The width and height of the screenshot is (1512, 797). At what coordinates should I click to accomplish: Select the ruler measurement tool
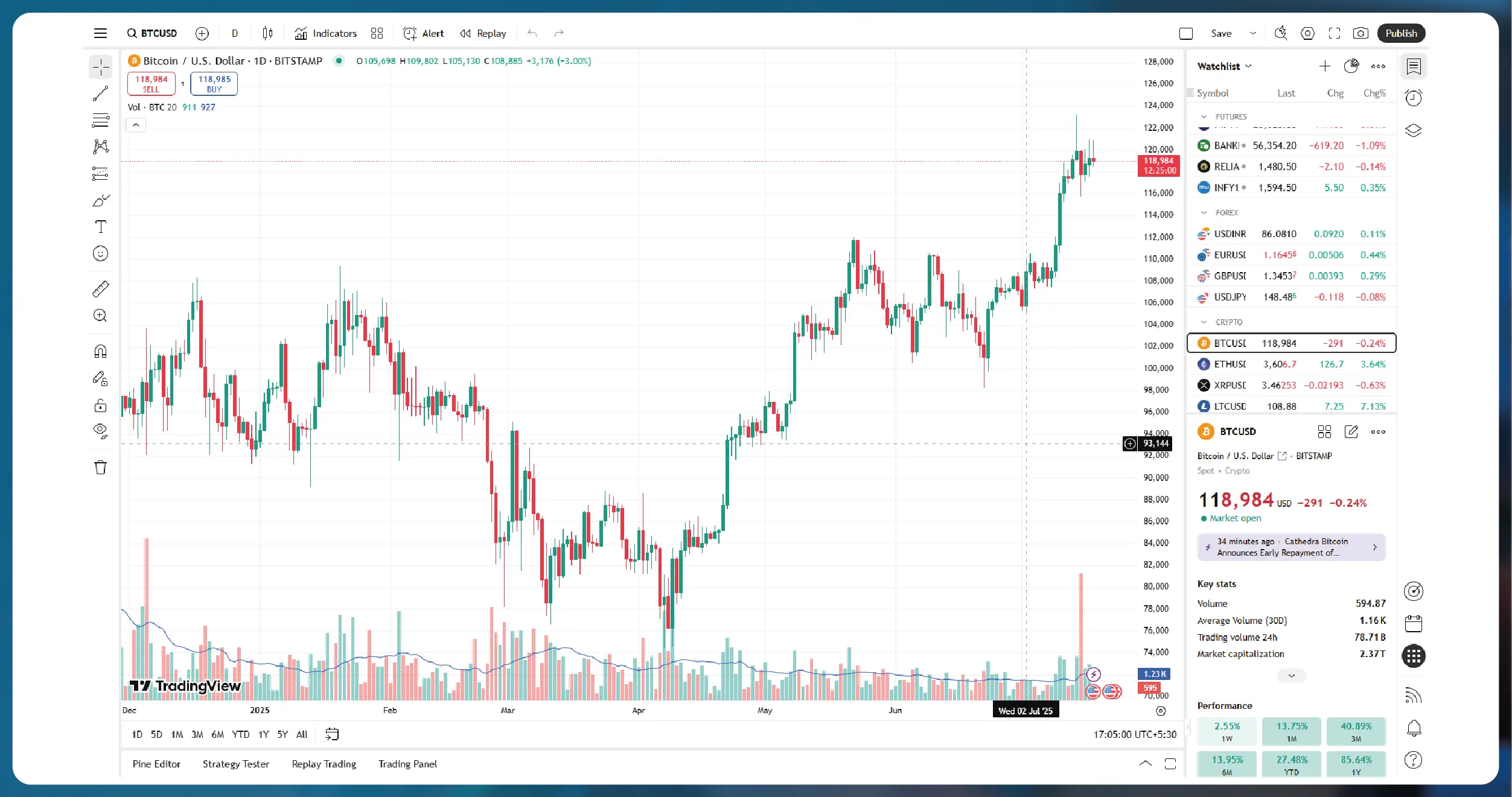[101, 288]
